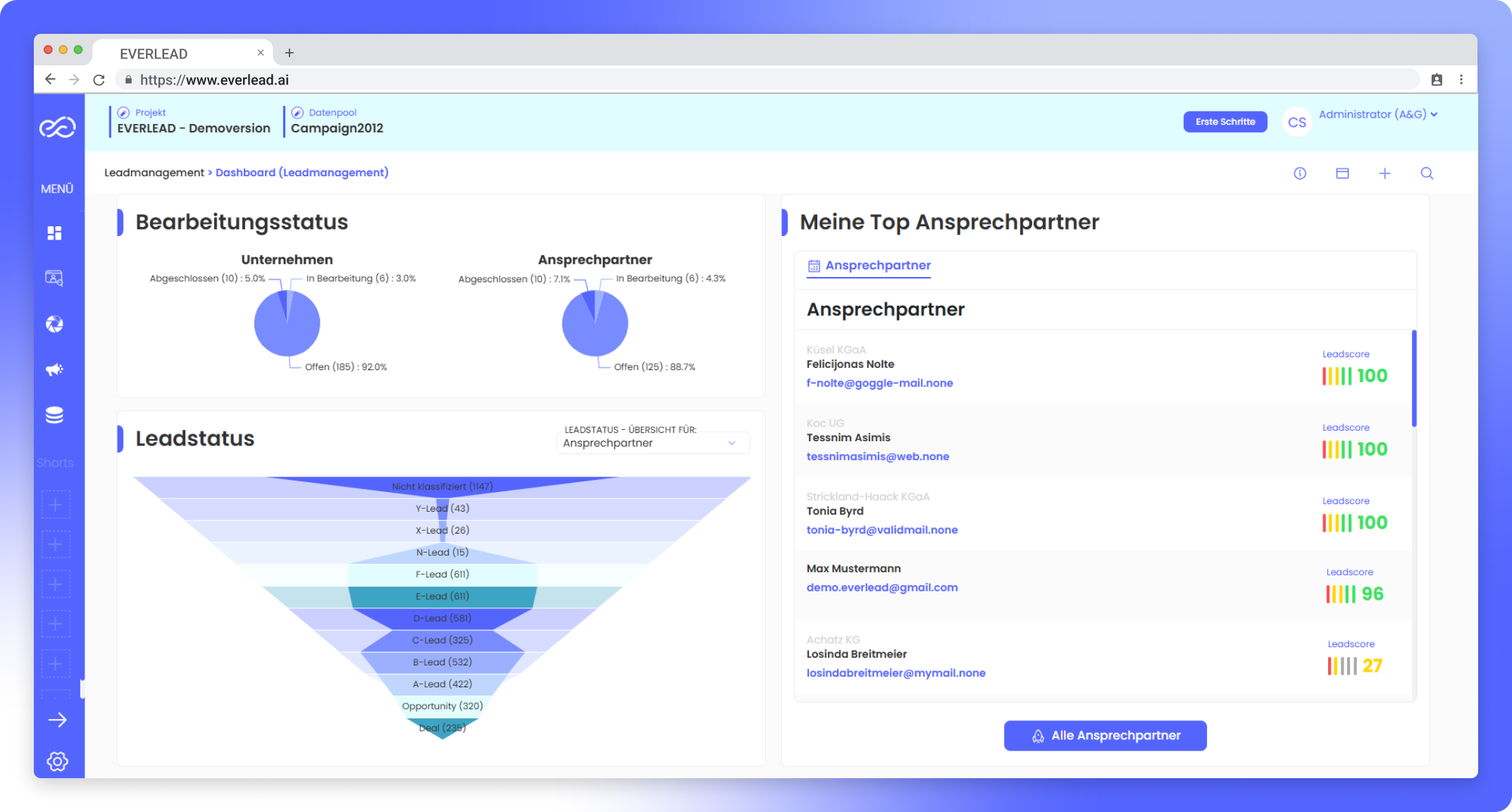
Task: Click the info icon next to the breadcrumb
Action: click(1300, 173)
